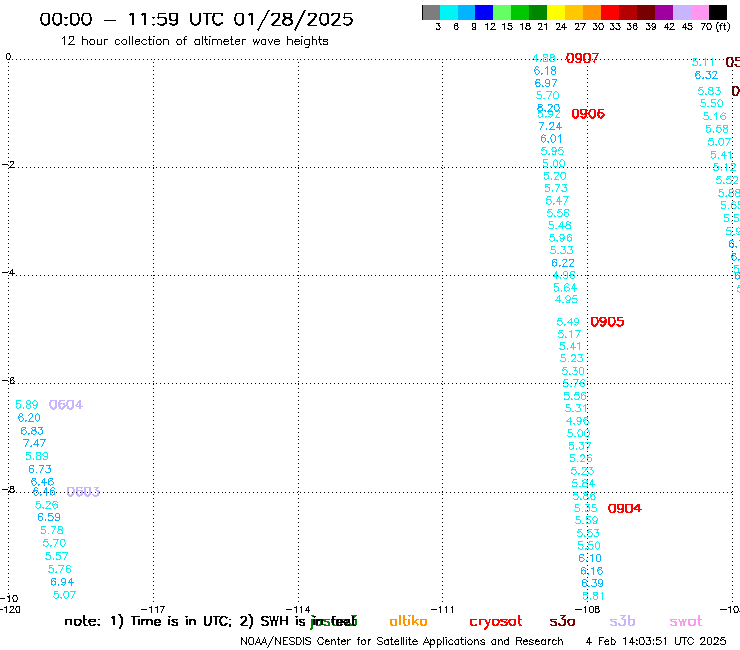Click the -117 longitude axis label

153,609
